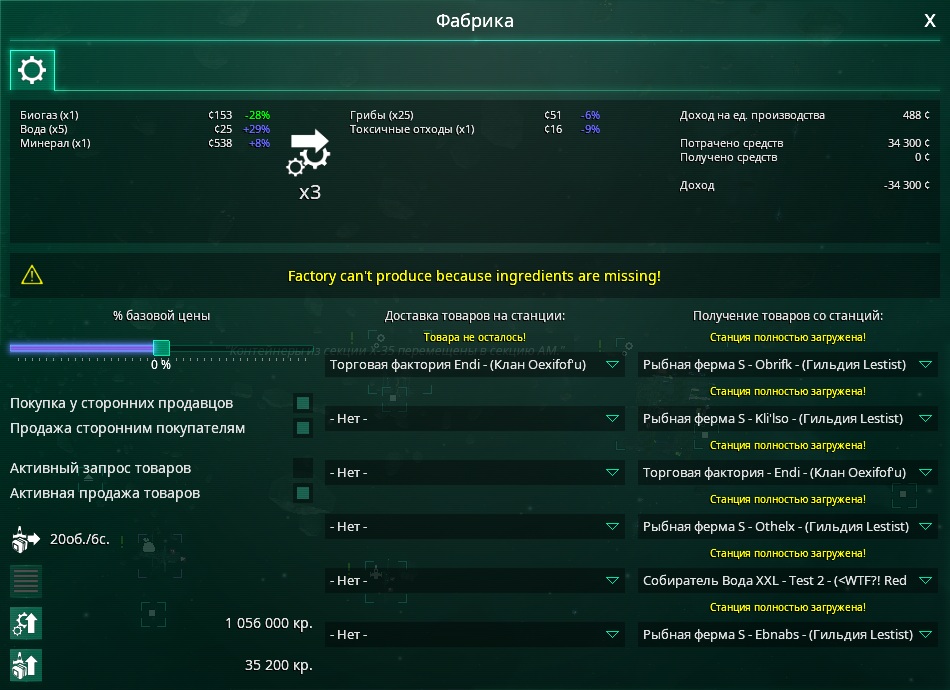Toggle Продажа сторонним покупателям checkbox
The width and height of the screenshot is (950, 690).
303,428
